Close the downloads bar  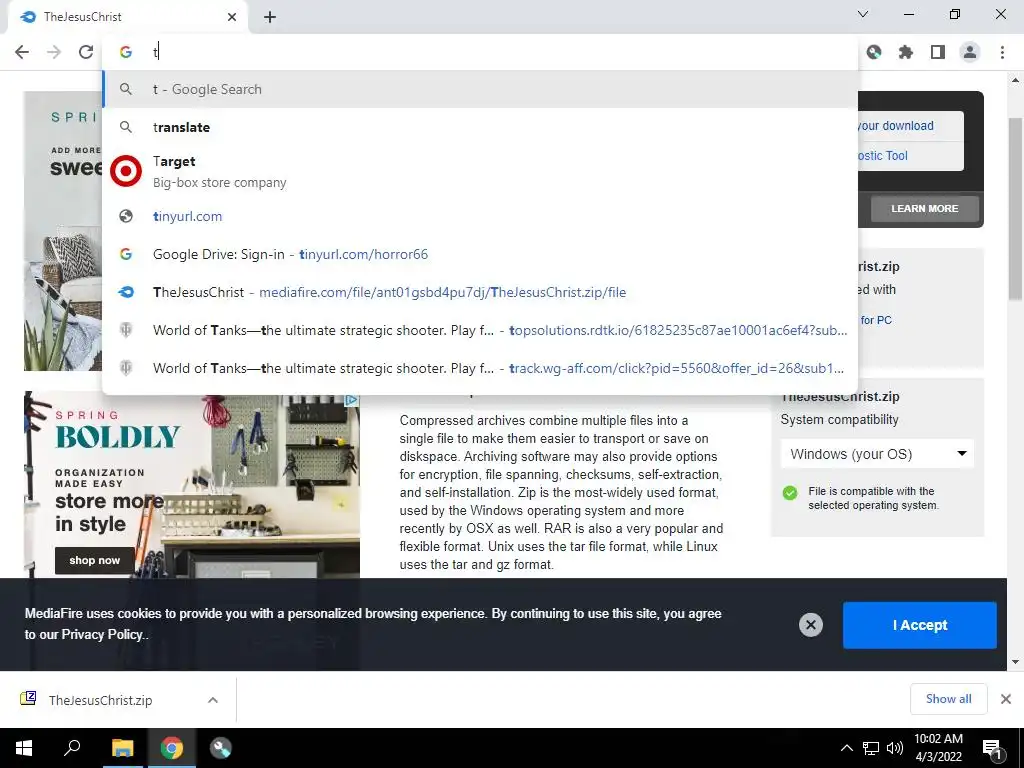[x=1006, y=699]
